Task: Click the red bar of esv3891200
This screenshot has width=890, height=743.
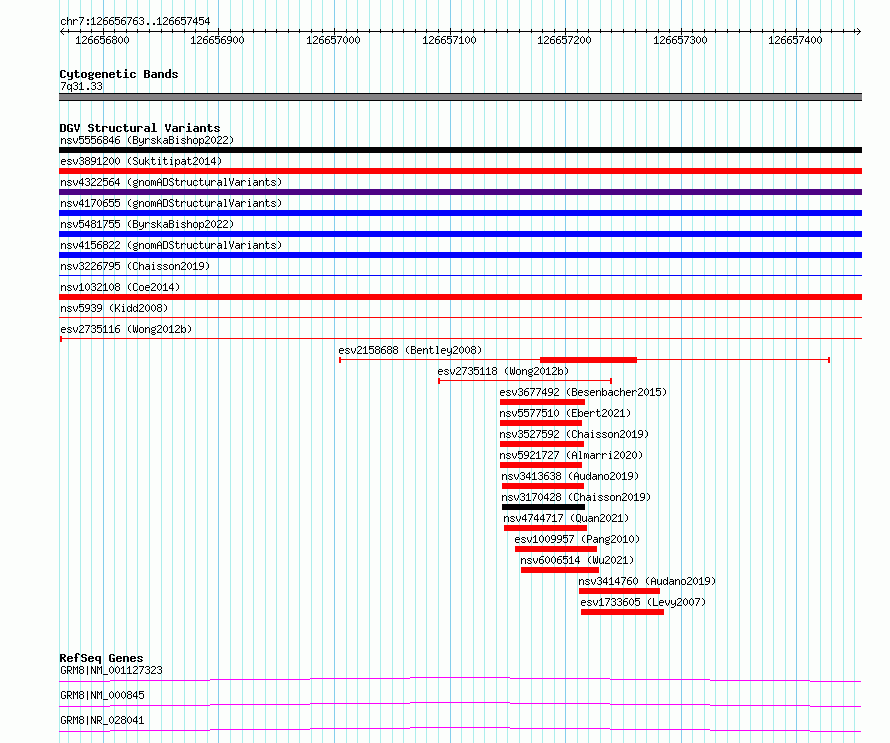Action: tap(460, 171)
